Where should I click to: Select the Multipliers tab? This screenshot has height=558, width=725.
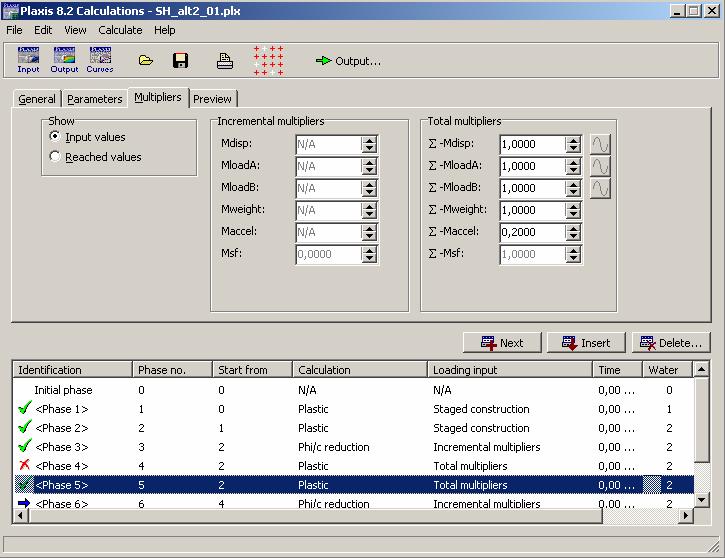click(158, 97)
